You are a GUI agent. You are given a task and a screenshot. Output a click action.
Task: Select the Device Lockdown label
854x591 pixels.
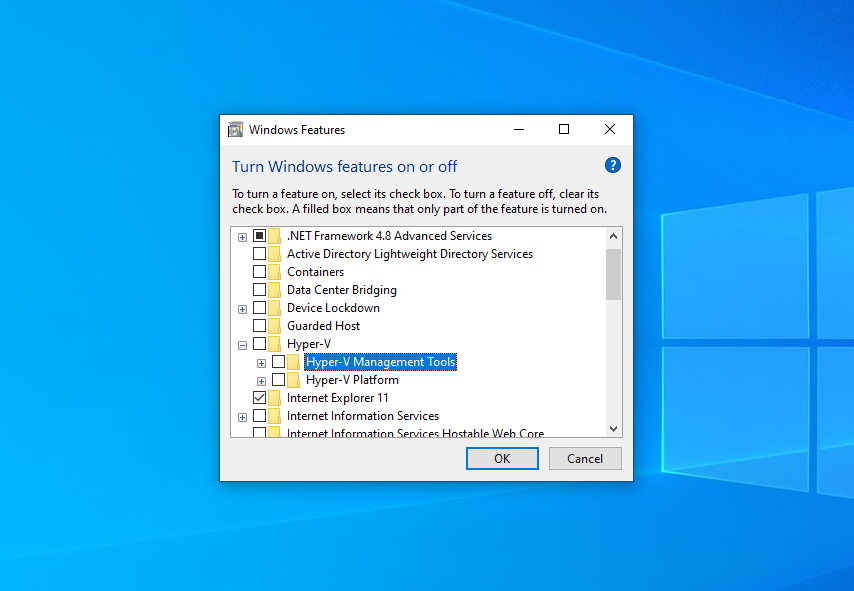(333, 308)
